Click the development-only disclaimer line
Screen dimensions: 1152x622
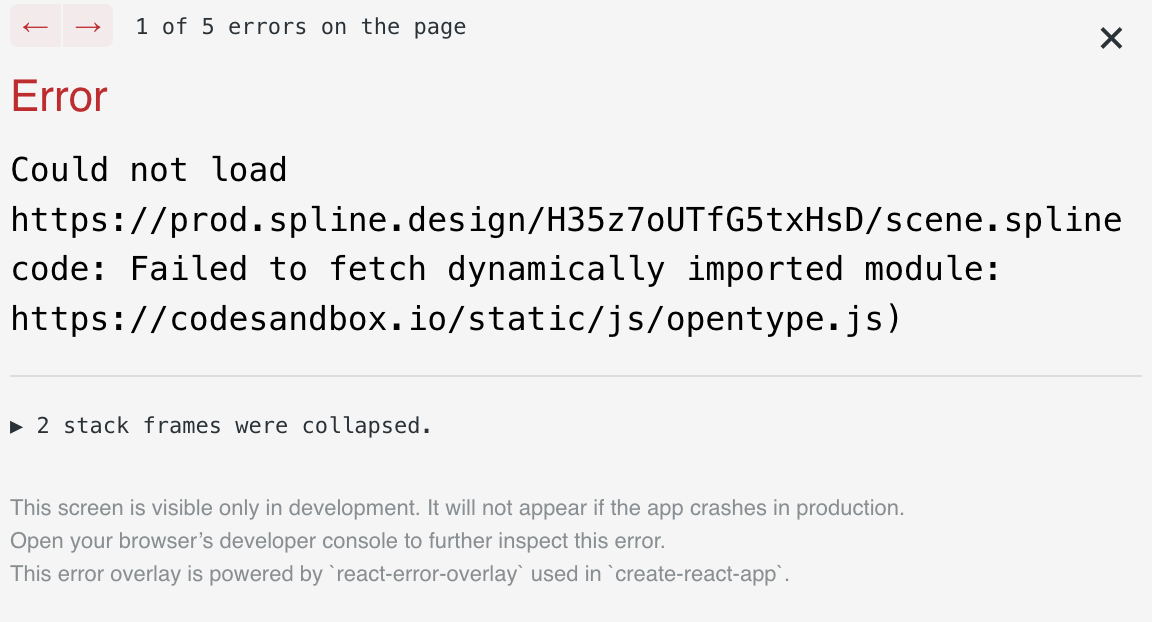pos(456,508)
